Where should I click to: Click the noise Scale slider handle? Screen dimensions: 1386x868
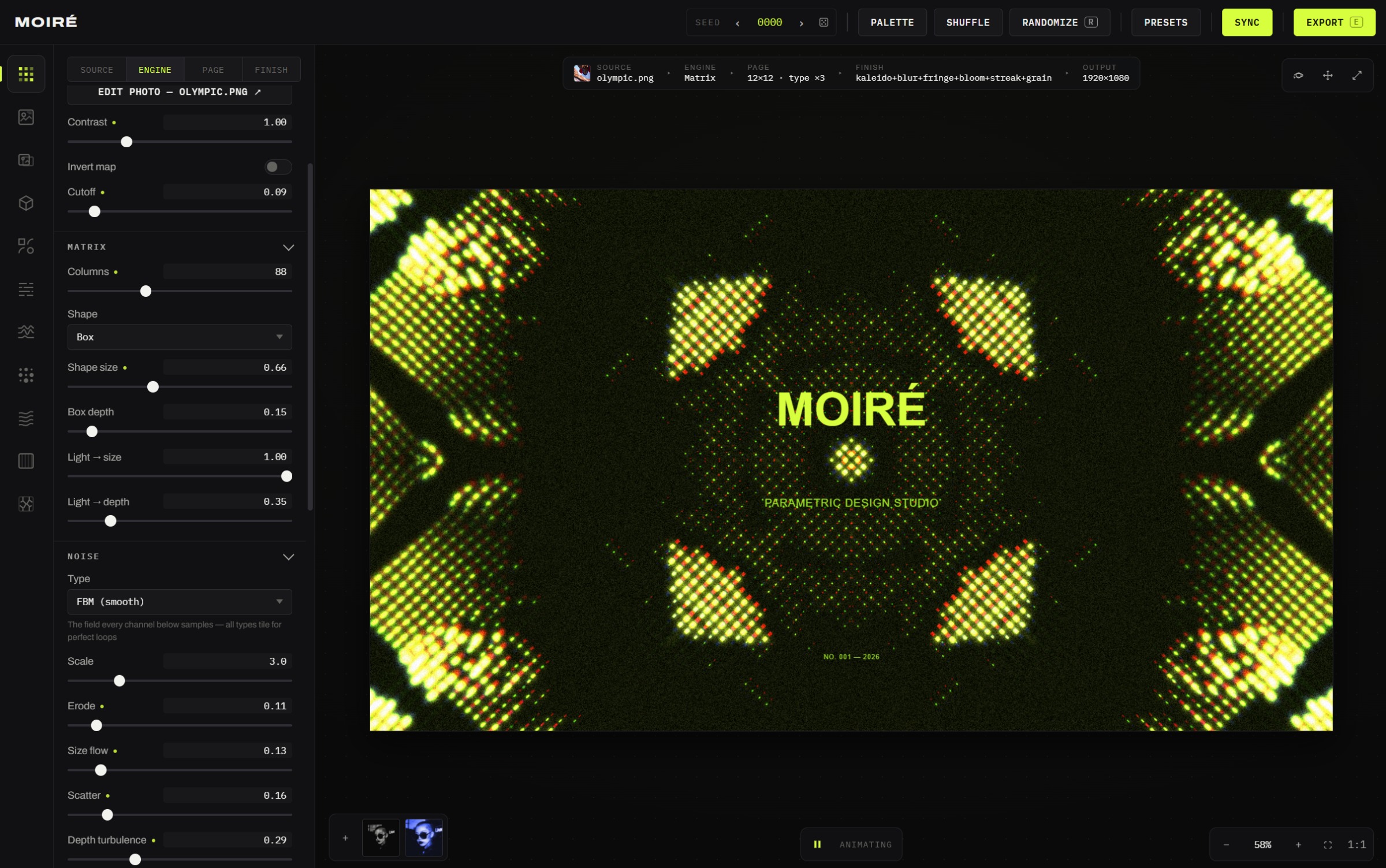click(120, 681)
